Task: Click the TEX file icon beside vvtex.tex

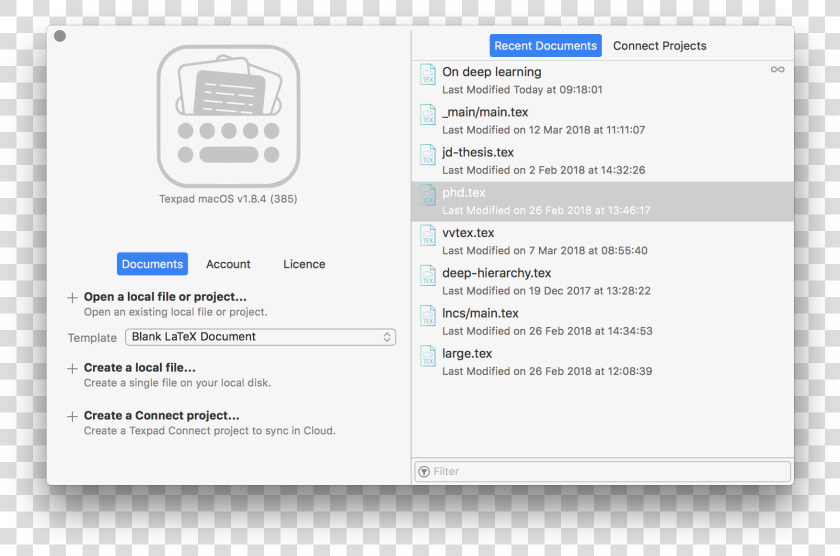Action: tap(428, 235)
